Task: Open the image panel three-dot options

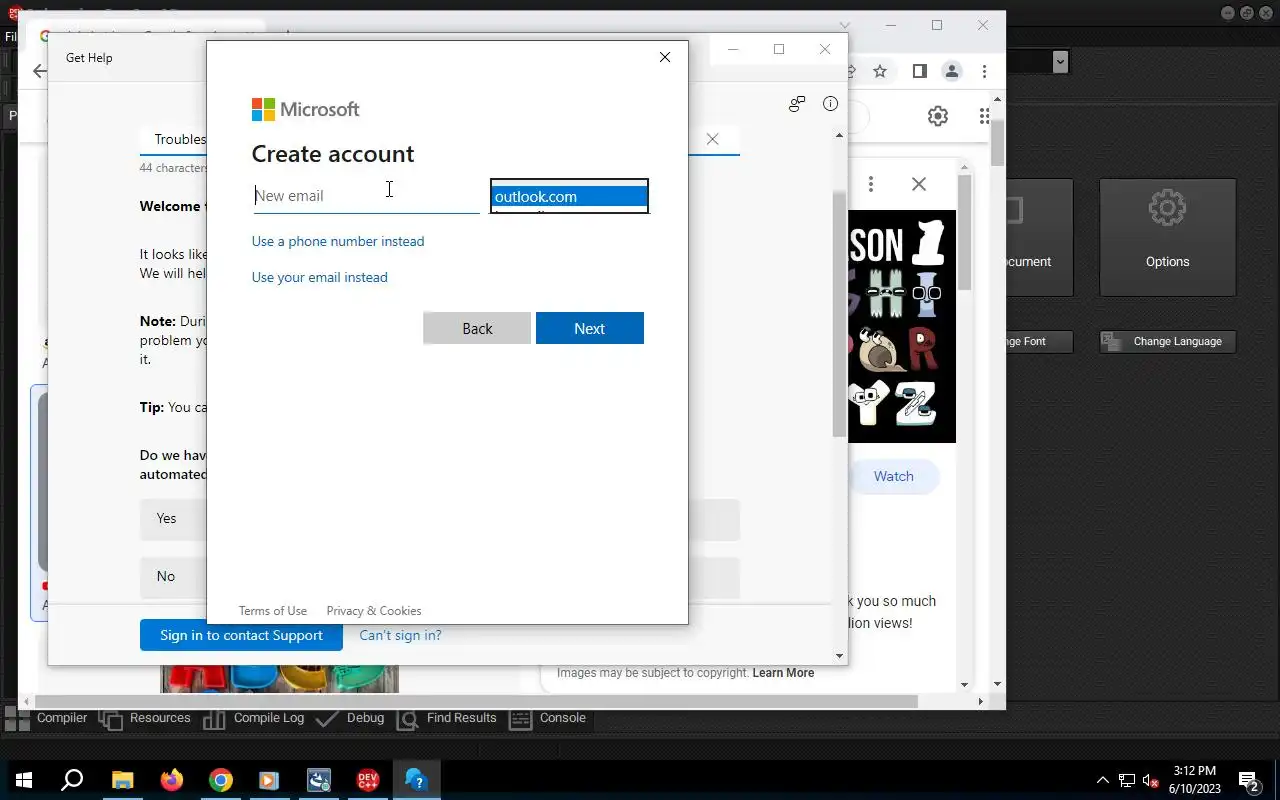Action: tap(871, 184)
